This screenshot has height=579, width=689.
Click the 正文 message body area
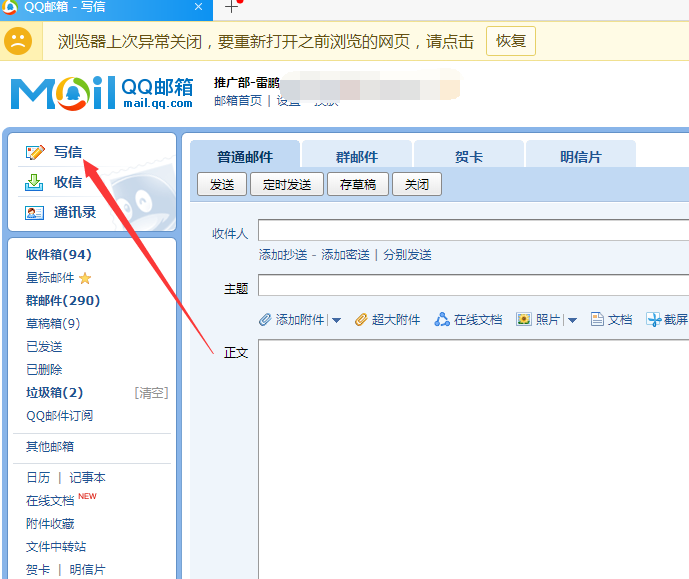pyautogui.click(x=474, y=459)
